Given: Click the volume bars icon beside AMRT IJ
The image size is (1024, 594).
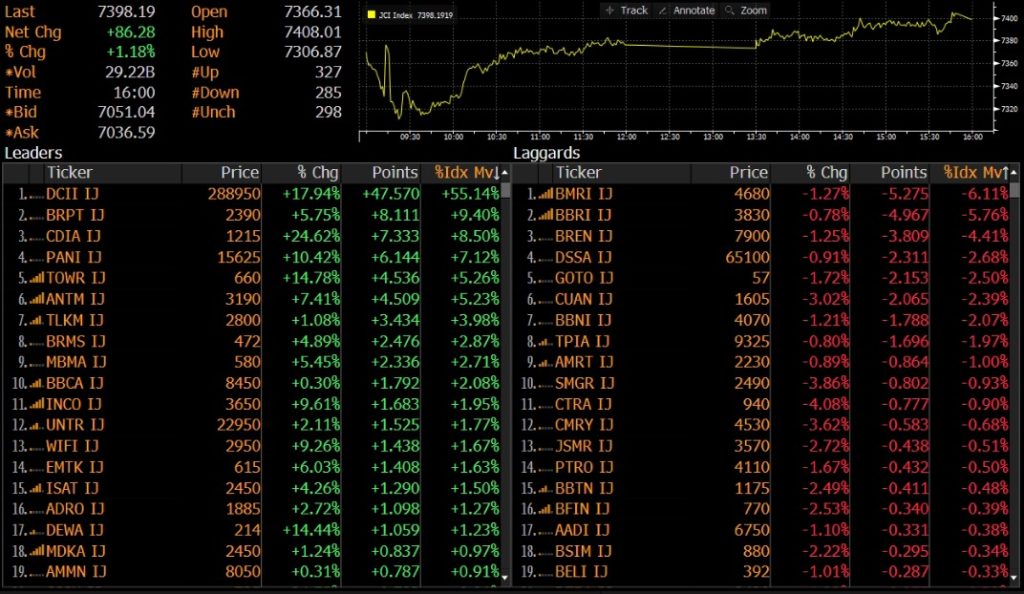Looking at the screenshot, I should click(x=545, y=362).
